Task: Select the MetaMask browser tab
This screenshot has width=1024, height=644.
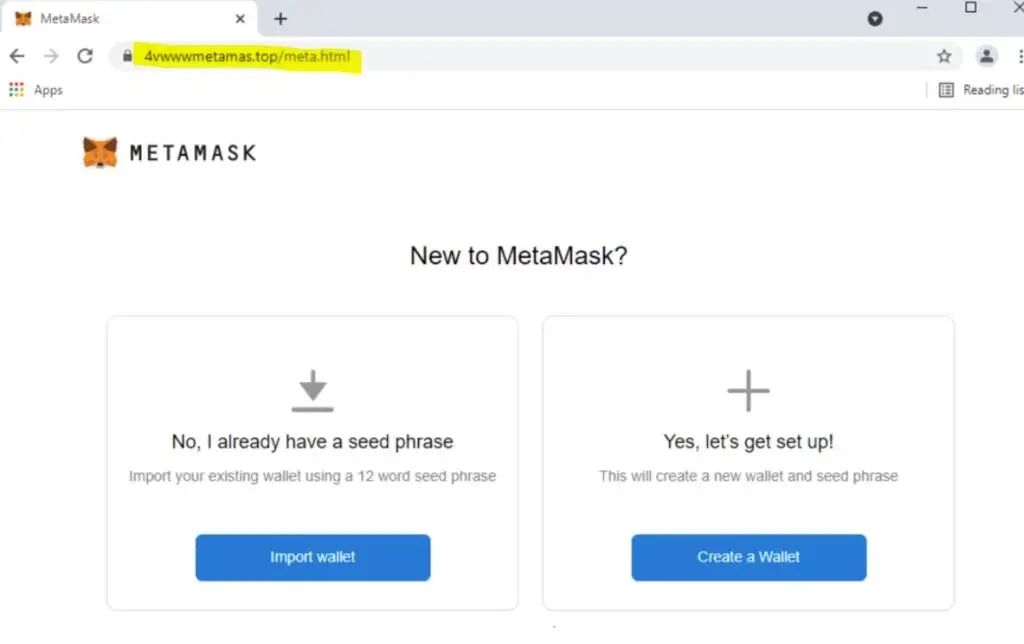Action: point(120,18)
